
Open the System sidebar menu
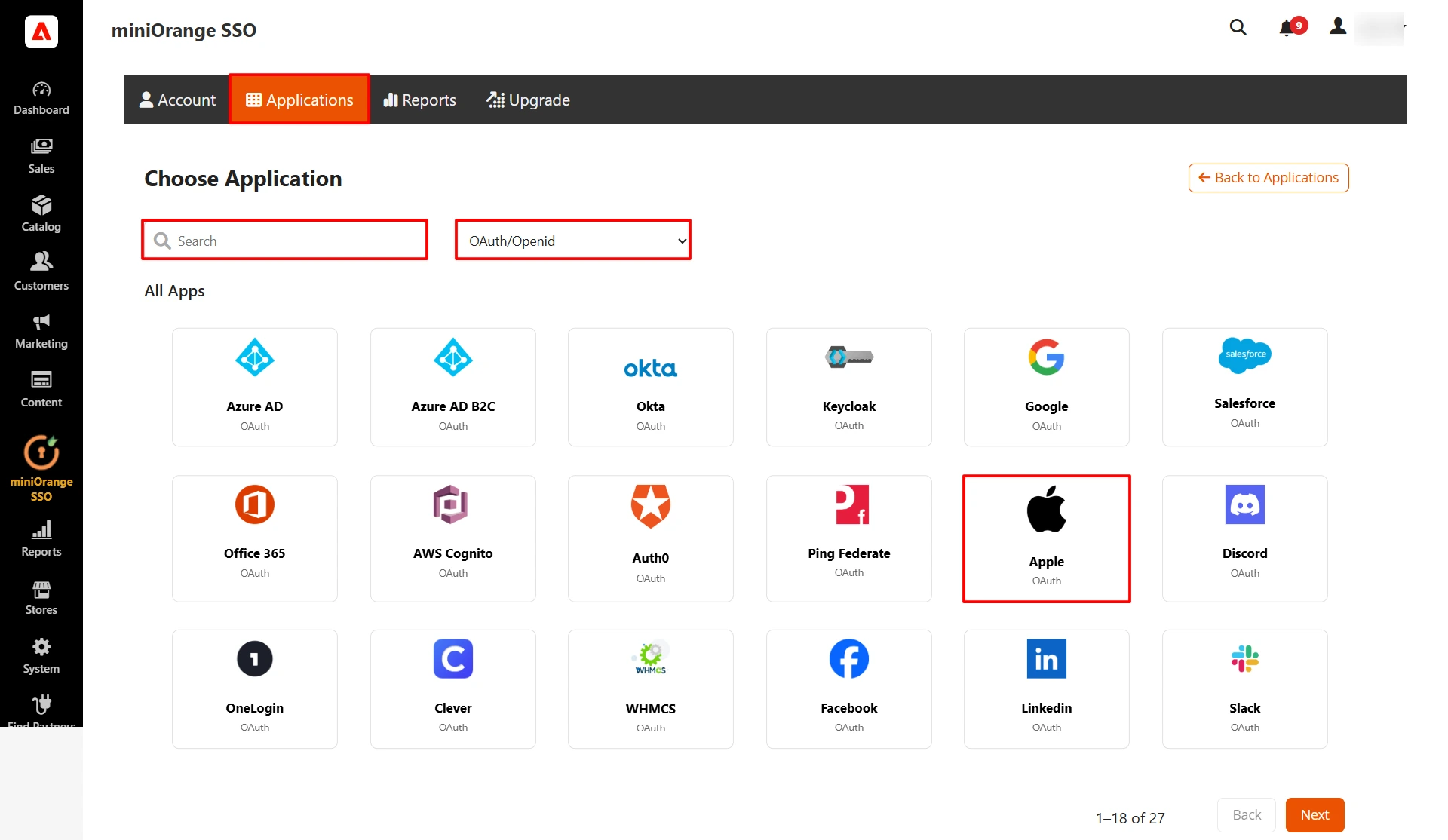pos(41,657)
